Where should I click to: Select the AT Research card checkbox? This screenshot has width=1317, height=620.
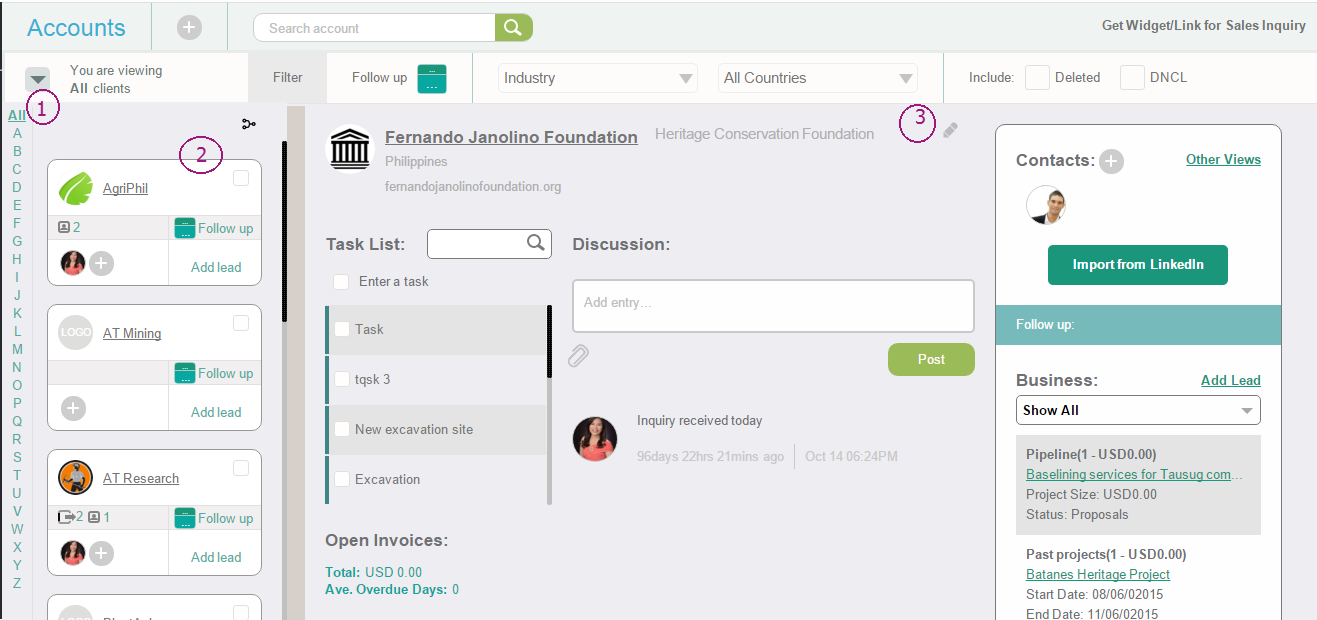241,468
